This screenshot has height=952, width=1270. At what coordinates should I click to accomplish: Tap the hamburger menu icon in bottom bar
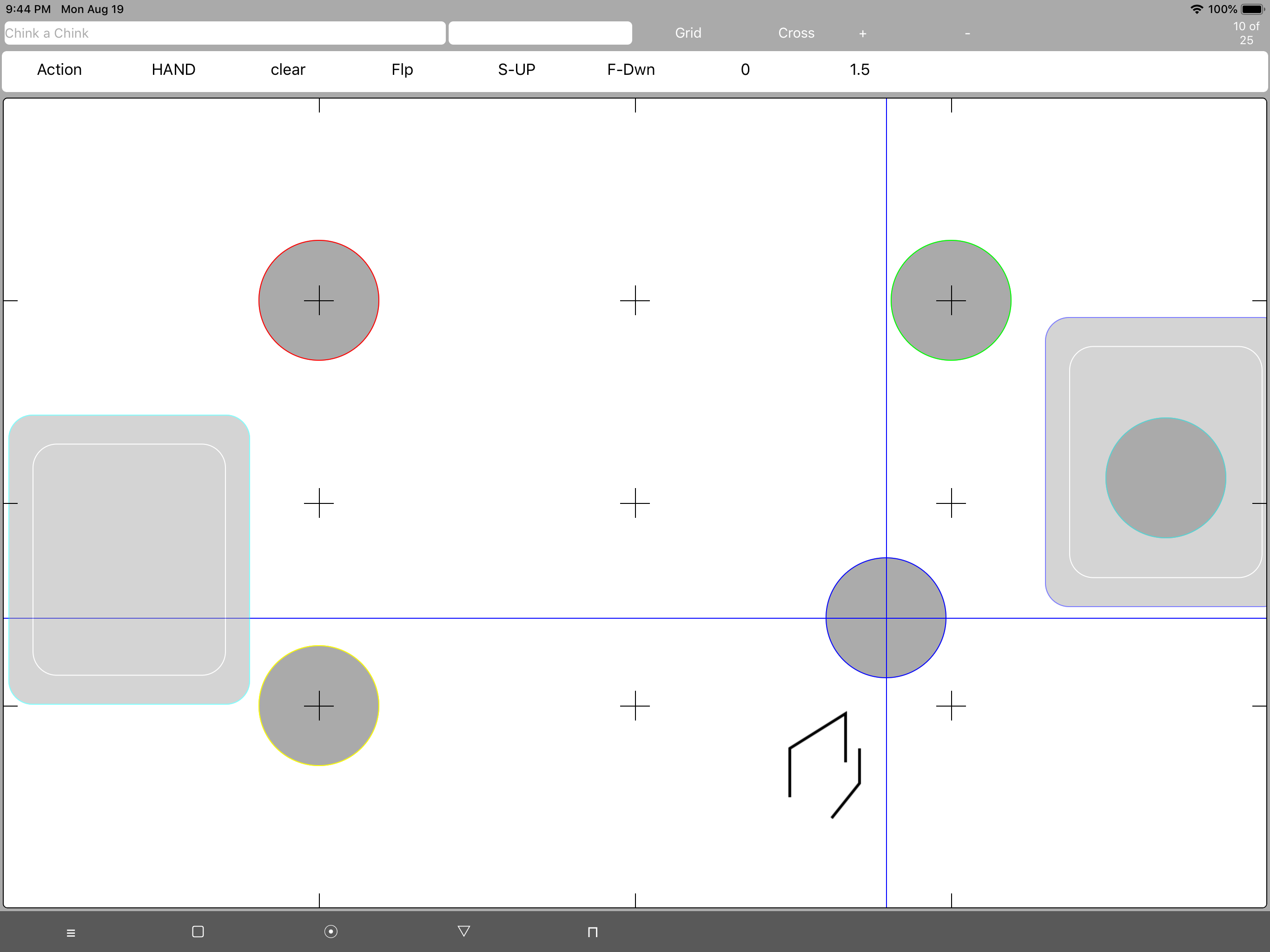71,933
